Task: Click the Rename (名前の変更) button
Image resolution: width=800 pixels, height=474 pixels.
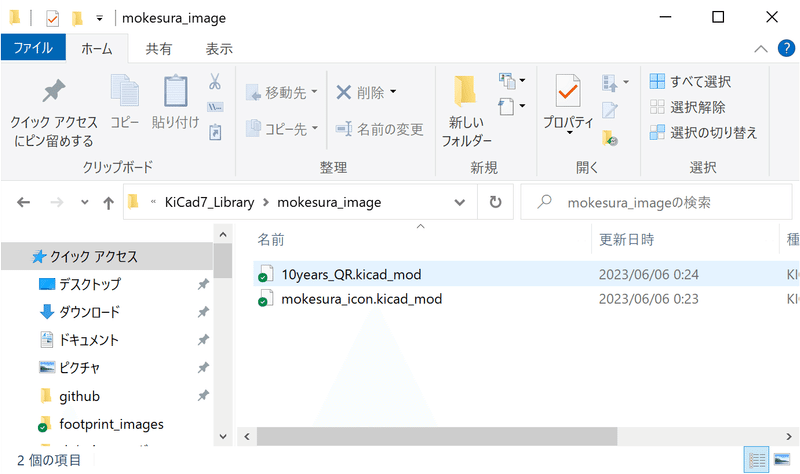Action: [380, 129]
